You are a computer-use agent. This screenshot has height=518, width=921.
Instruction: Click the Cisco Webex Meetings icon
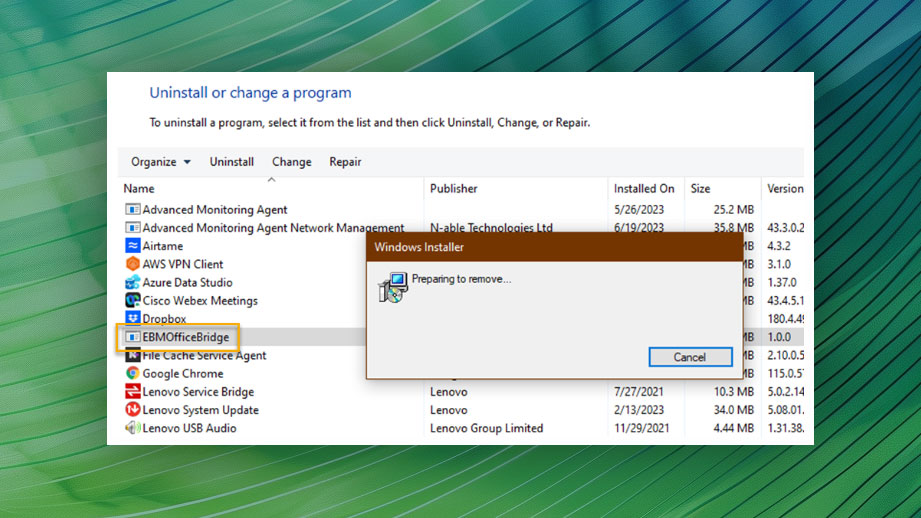tap(133, 301)
